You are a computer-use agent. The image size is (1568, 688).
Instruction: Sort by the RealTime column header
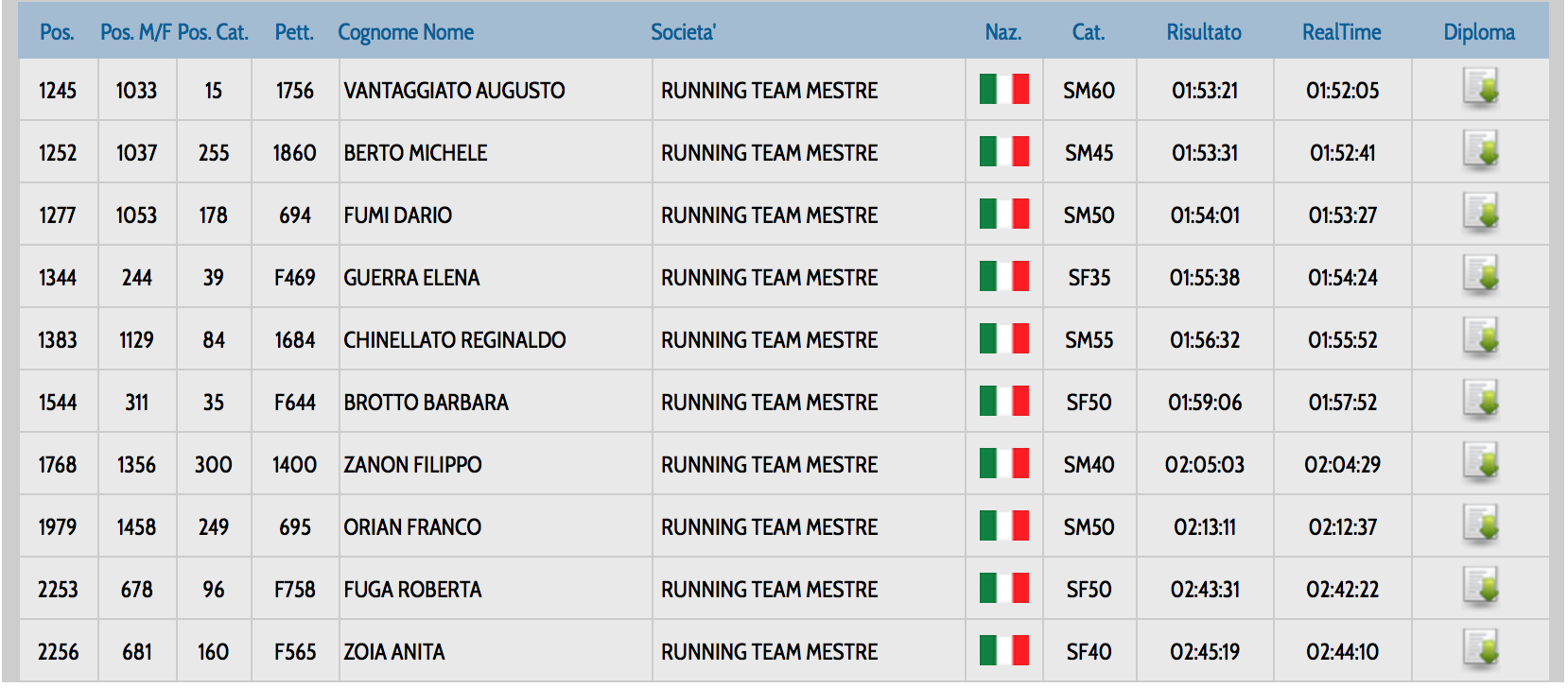point(1341,32)
